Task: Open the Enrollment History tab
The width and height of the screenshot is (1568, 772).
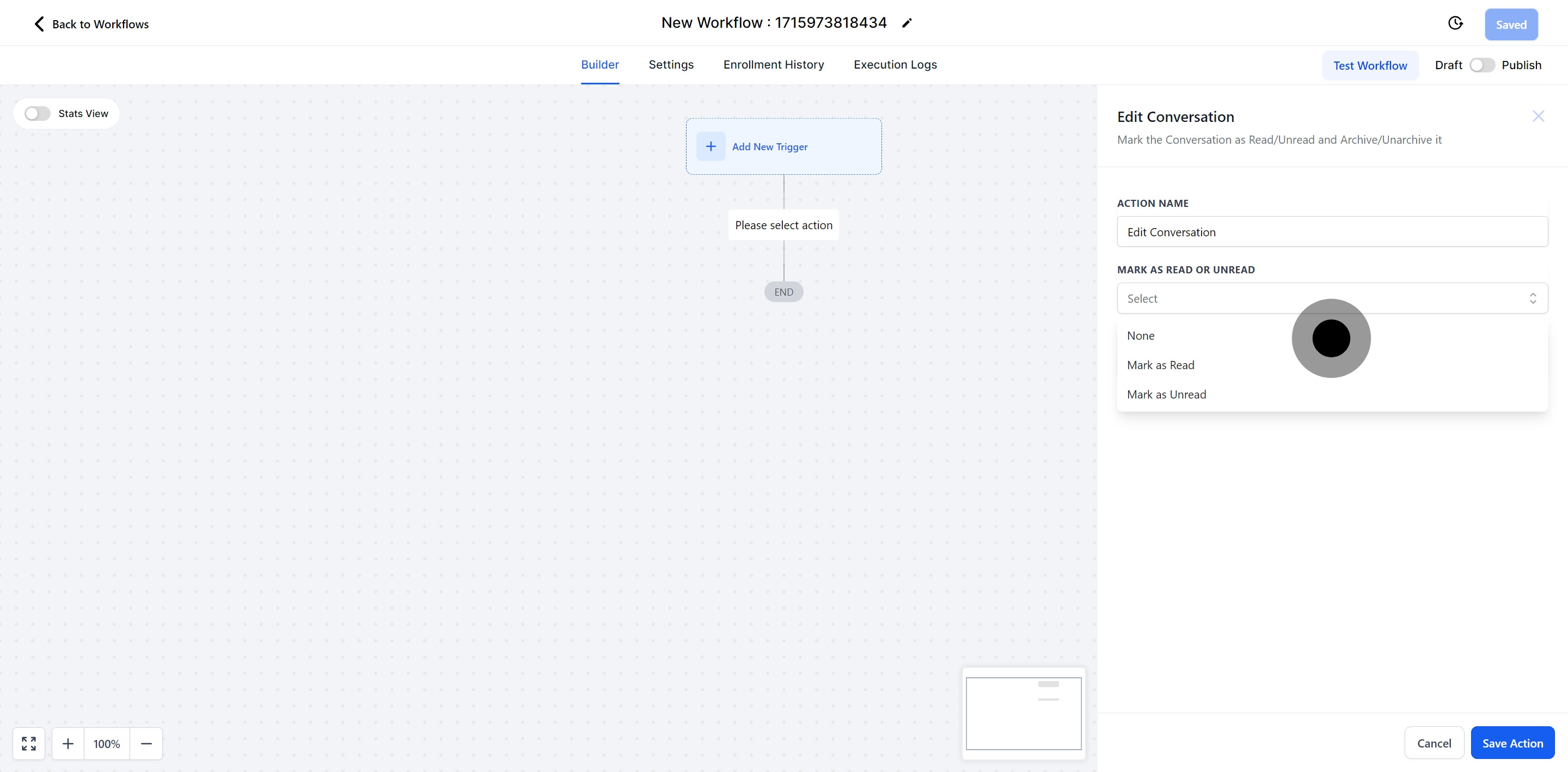Action: (773, 65)
